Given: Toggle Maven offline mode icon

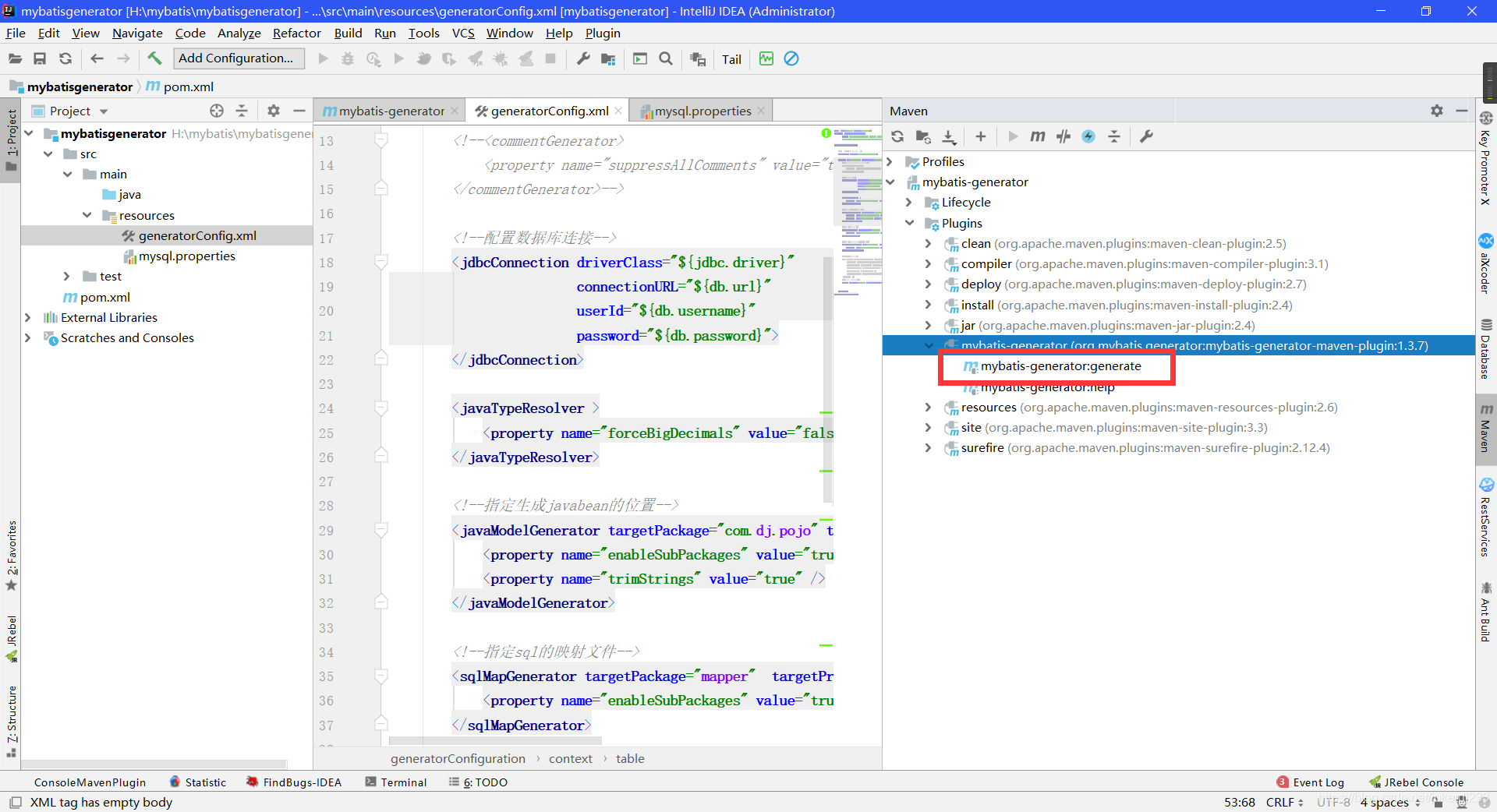Looking at the screenshot, I should coord(1063,136).
